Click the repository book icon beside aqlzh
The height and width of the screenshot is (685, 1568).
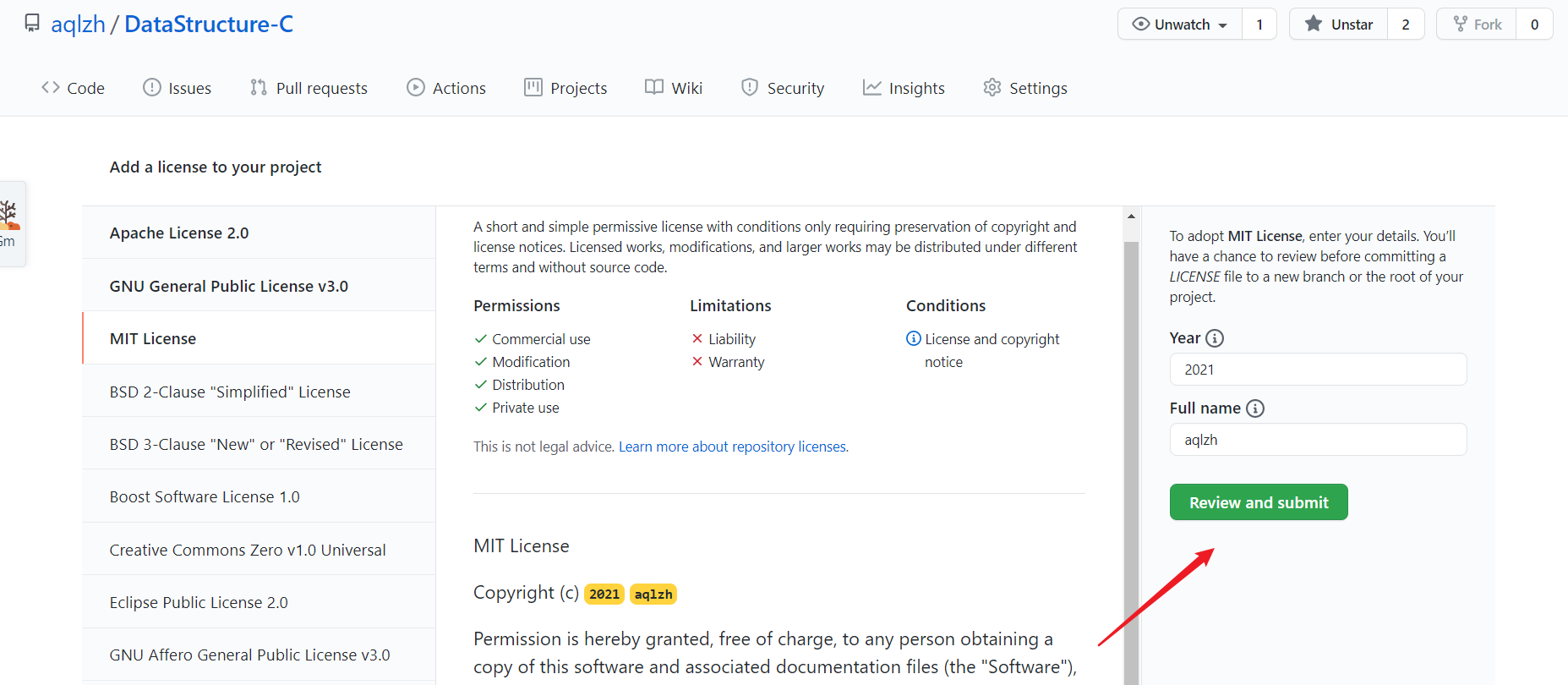[32, 24]
